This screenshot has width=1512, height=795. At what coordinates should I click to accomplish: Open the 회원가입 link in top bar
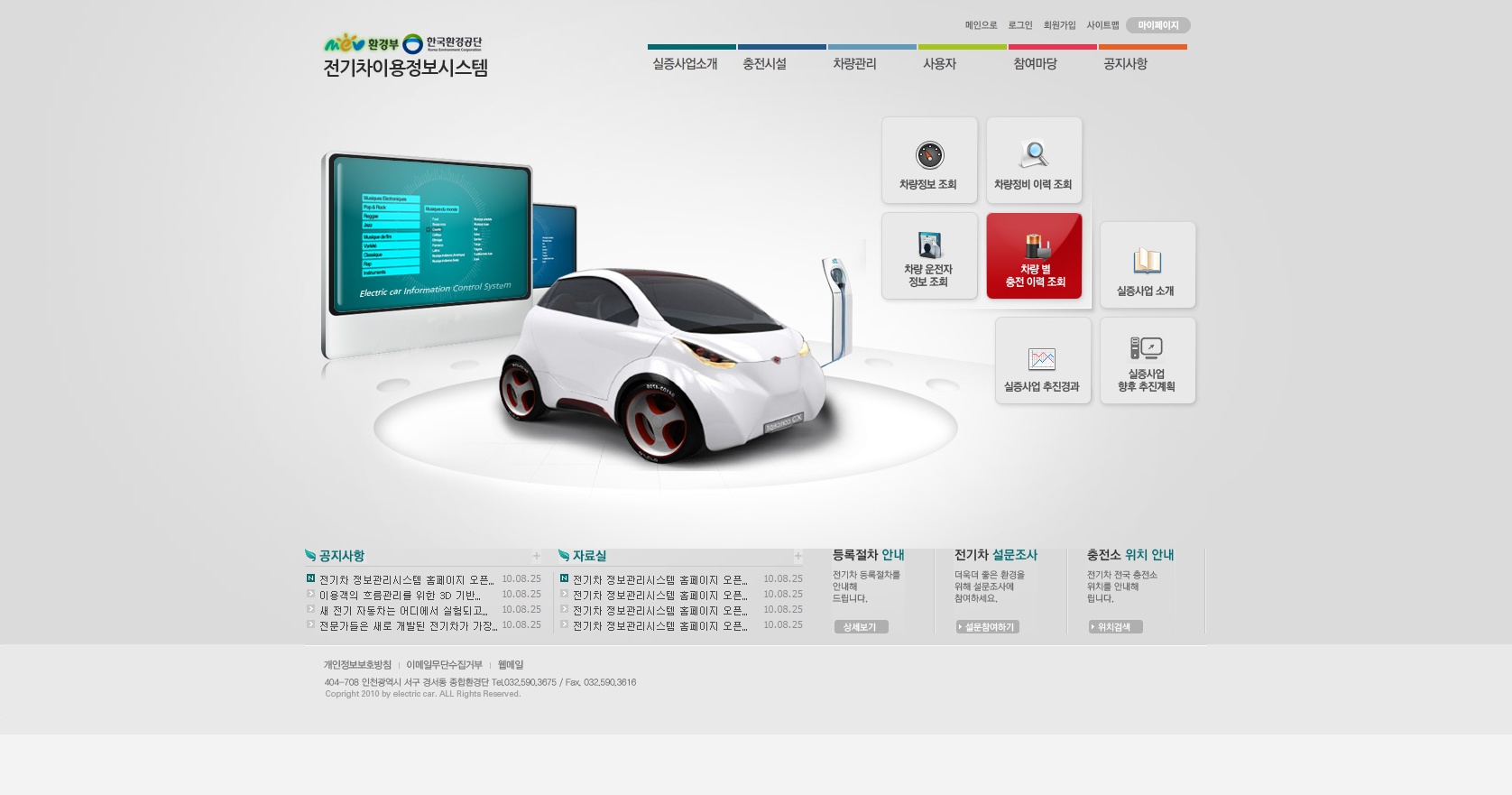pyautogui.click(x=1059, y=25)
